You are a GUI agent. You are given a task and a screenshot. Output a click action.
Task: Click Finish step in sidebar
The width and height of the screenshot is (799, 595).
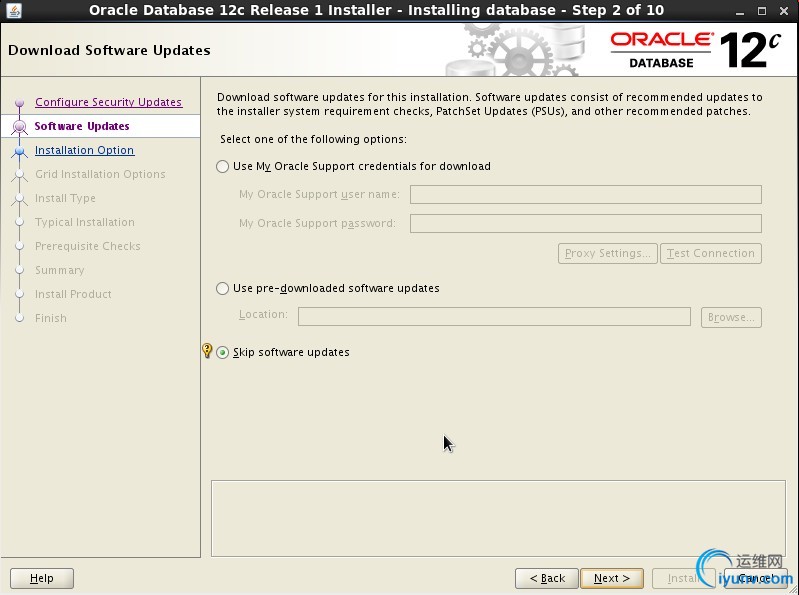(51, 318)
